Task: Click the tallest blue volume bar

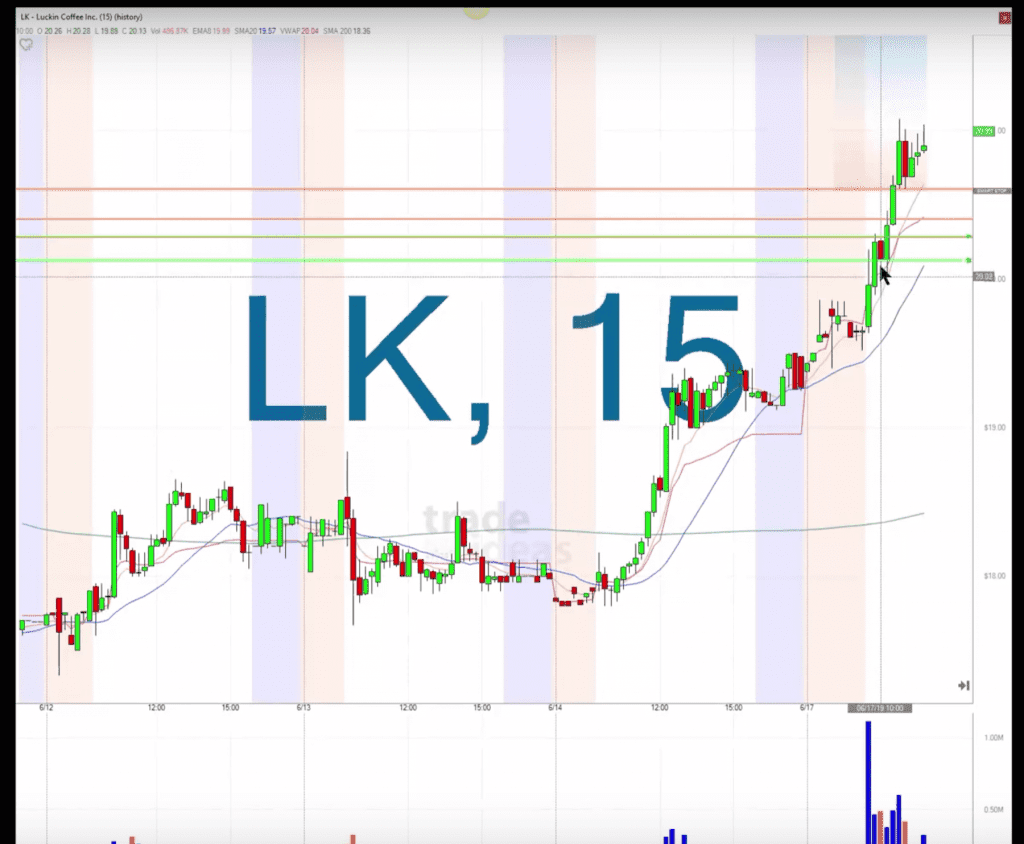Action: 869,782
